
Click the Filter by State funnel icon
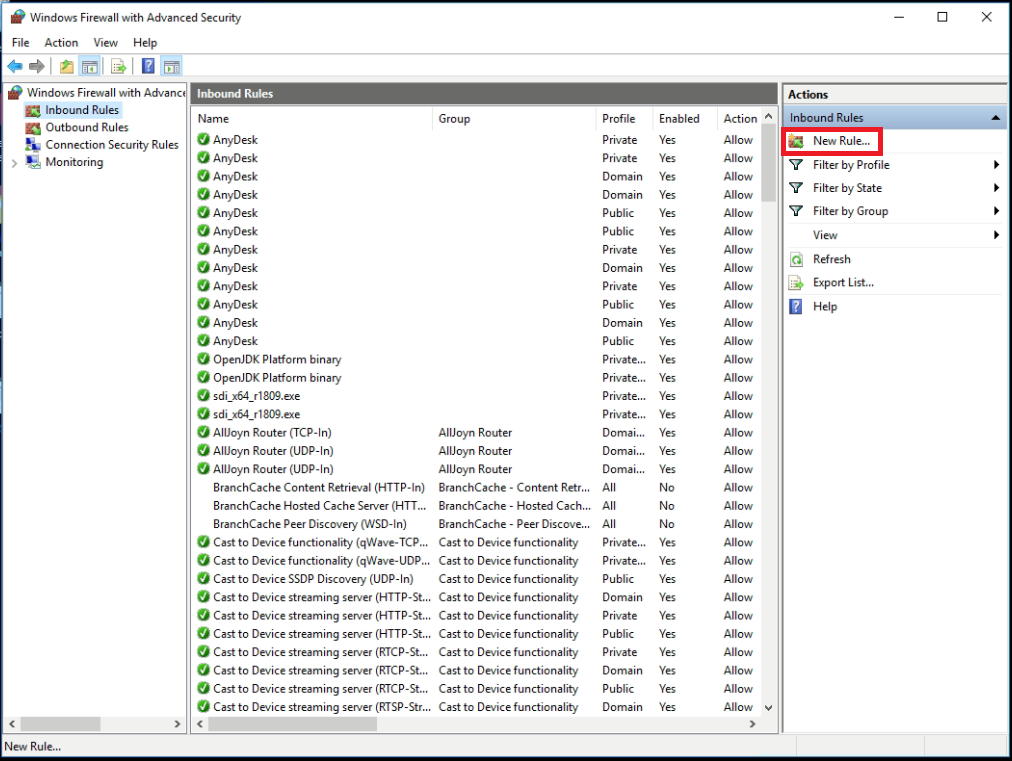(x=796, y=188)
